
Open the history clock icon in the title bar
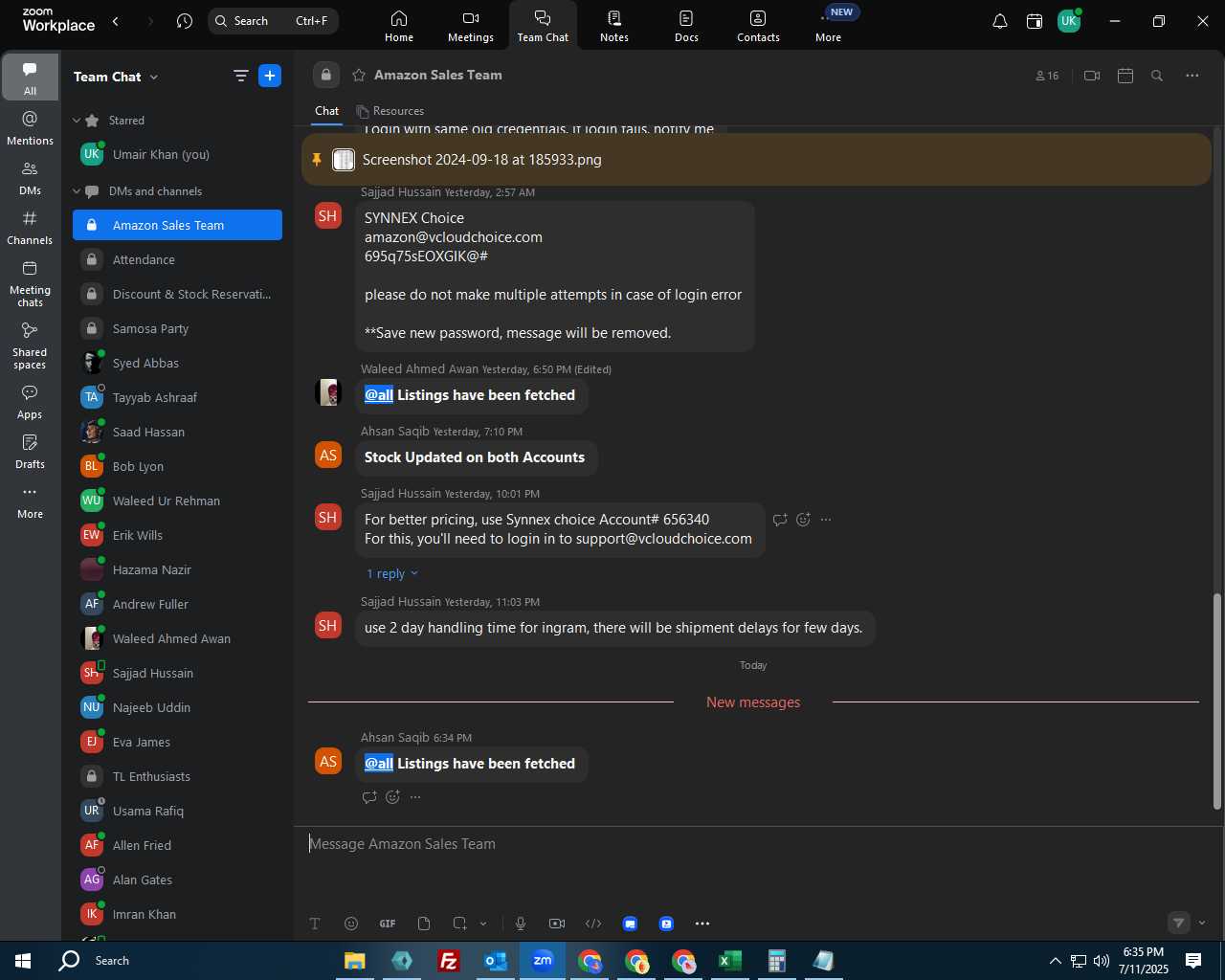click(x=185, y=21)
